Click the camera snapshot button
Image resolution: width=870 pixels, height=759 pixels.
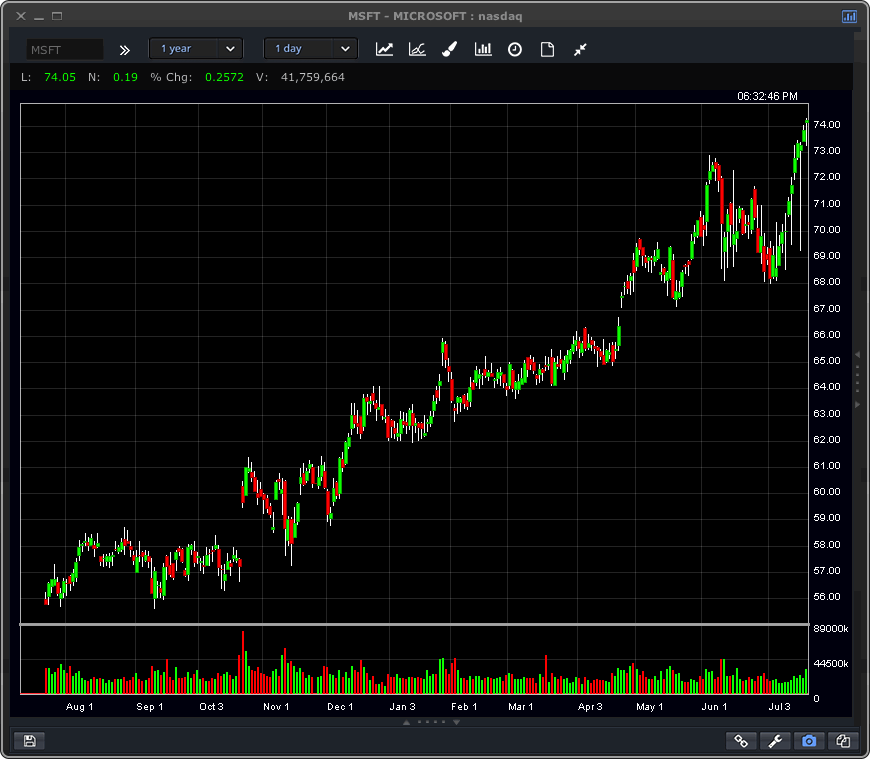click(809, 741)
